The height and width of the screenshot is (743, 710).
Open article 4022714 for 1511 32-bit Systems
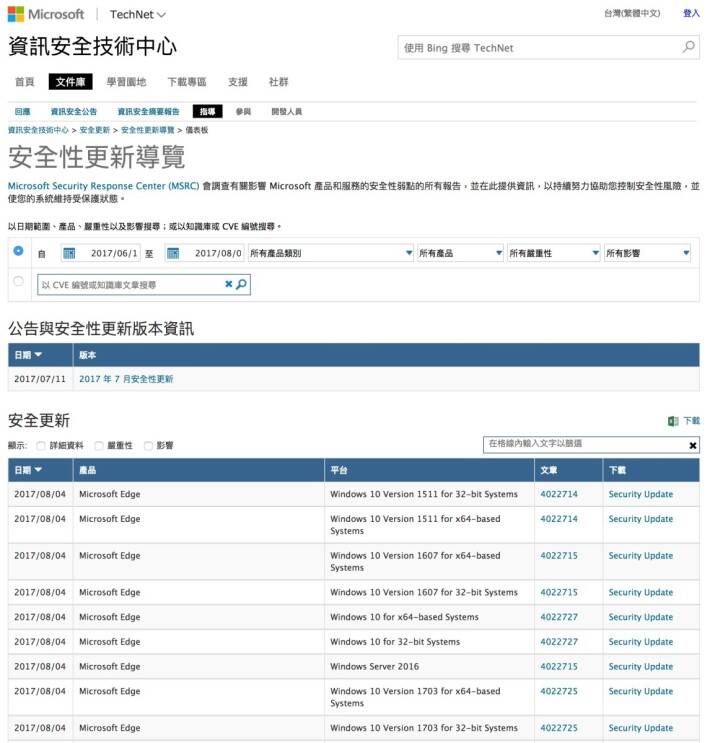click(559, 494)
